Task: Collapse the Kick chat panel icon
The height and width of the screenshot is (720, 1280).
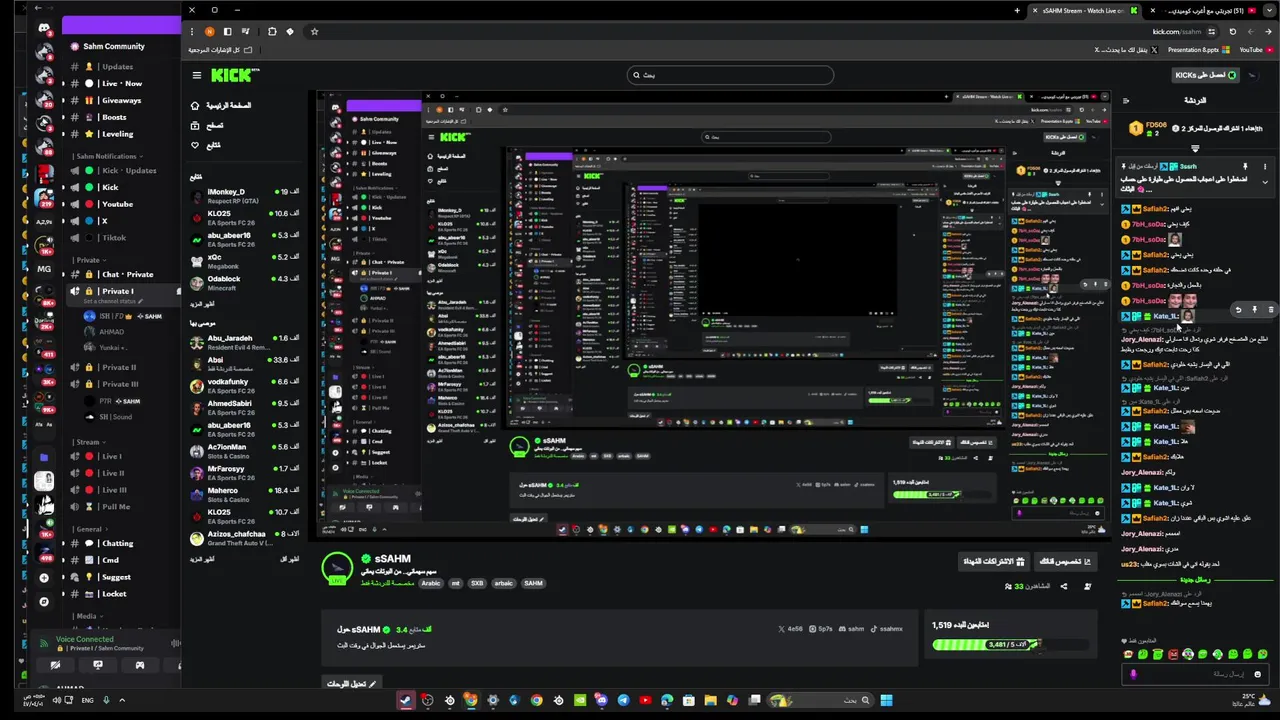Action: pyautogui.click(x=1126, y=100)
